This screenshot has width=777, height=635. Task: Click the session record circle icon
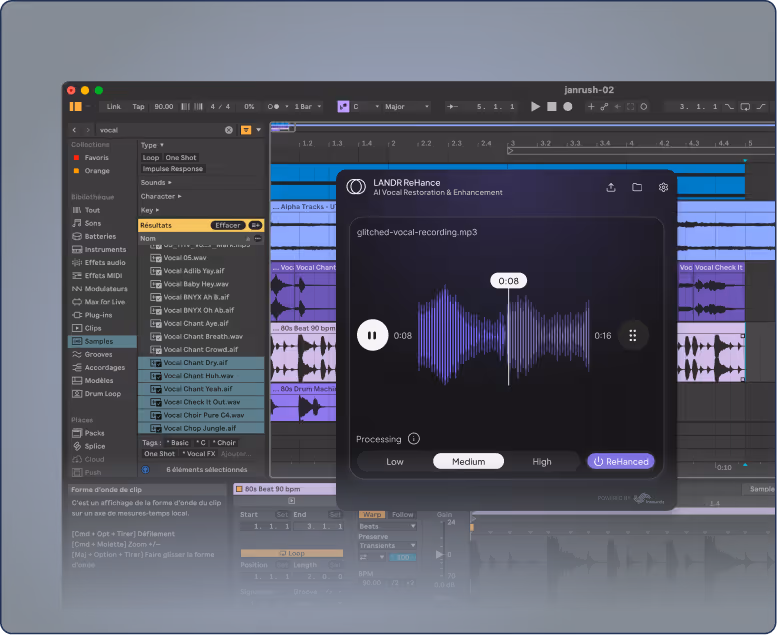[x=644, y=107]
